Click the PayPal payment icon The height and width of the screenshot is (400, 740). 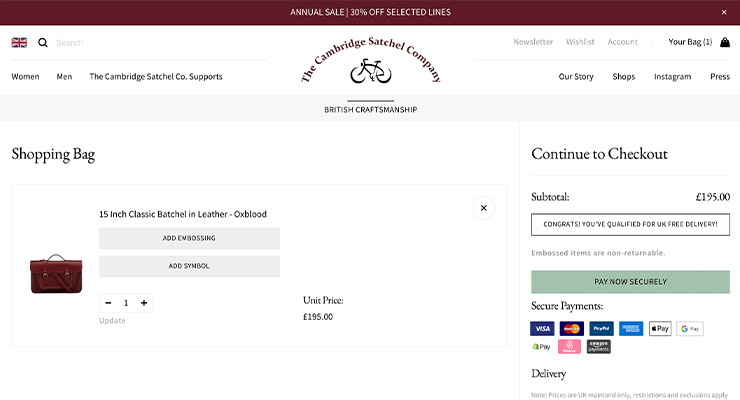tap(601, 328)
